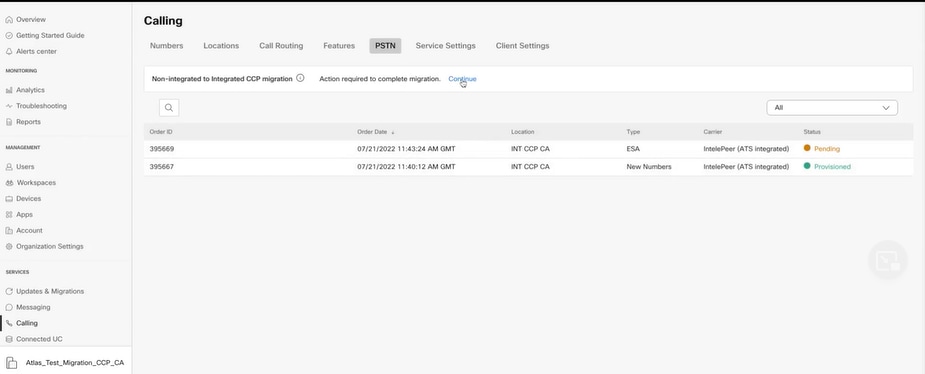Click date 07/21/2022 11:43:24 AM GMT
This screenshot has width=925, height=374.
[x=406, y=149]
